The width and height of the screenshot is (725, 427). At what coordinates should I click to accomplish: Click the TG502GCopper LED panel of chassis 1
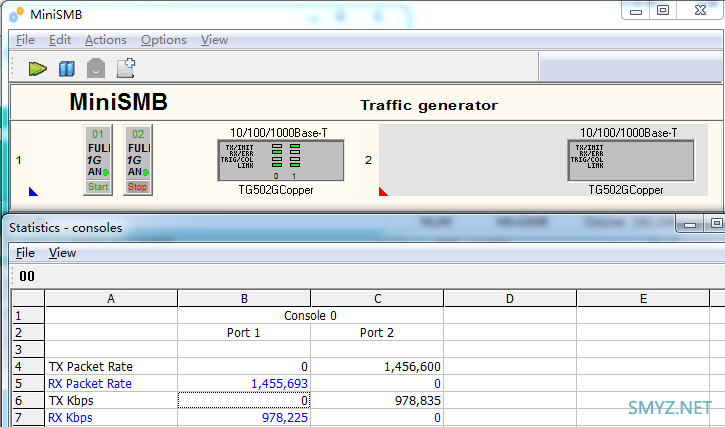pyautogui.click(x=281, y=161)
